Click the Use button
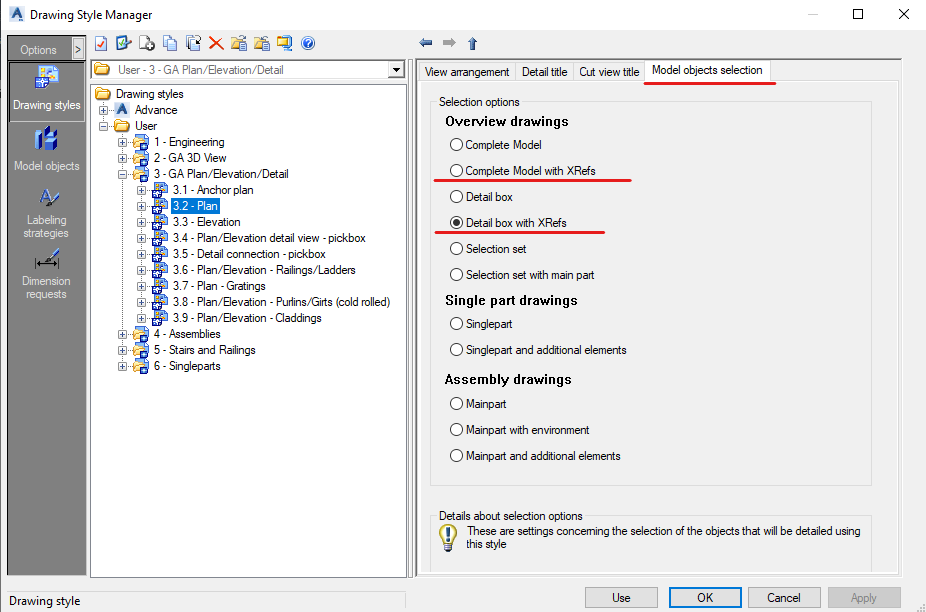The width and height of the screenshot is (926, 612). pyautogui.click(x=621, y=598)
